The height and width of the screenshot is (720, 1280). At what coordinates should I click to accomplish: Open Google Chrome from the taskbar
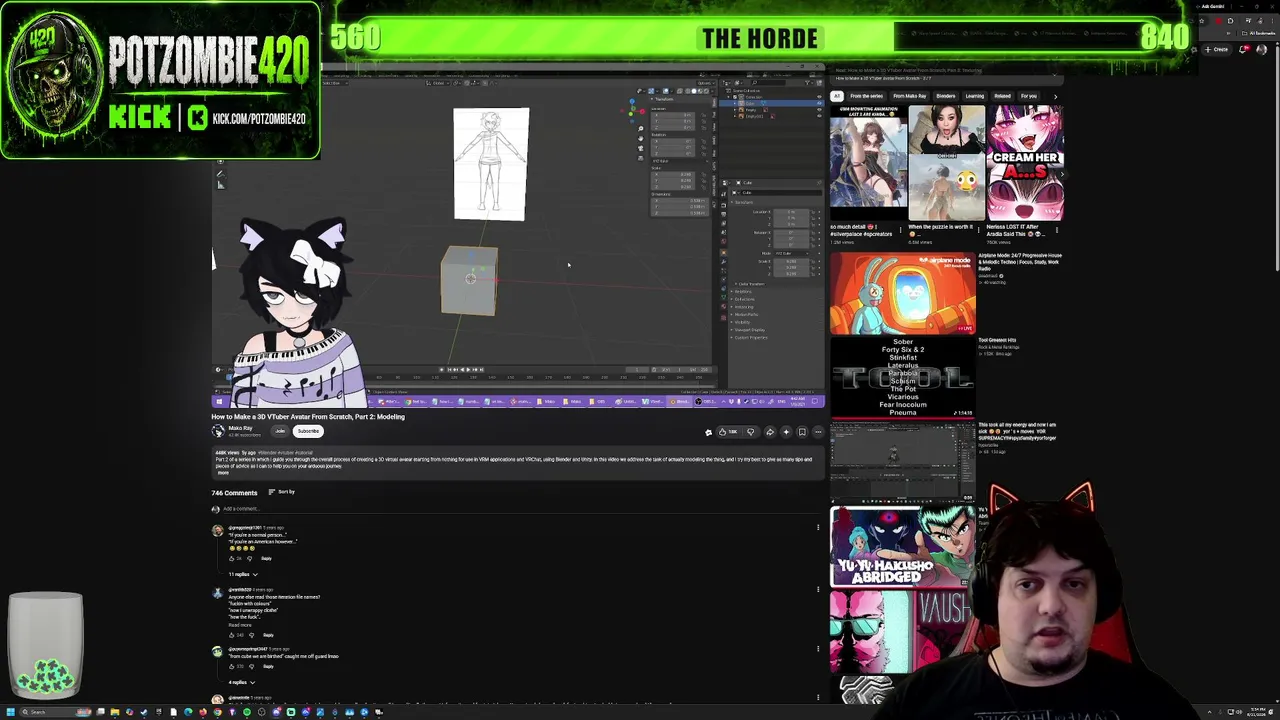pos(216,712)
